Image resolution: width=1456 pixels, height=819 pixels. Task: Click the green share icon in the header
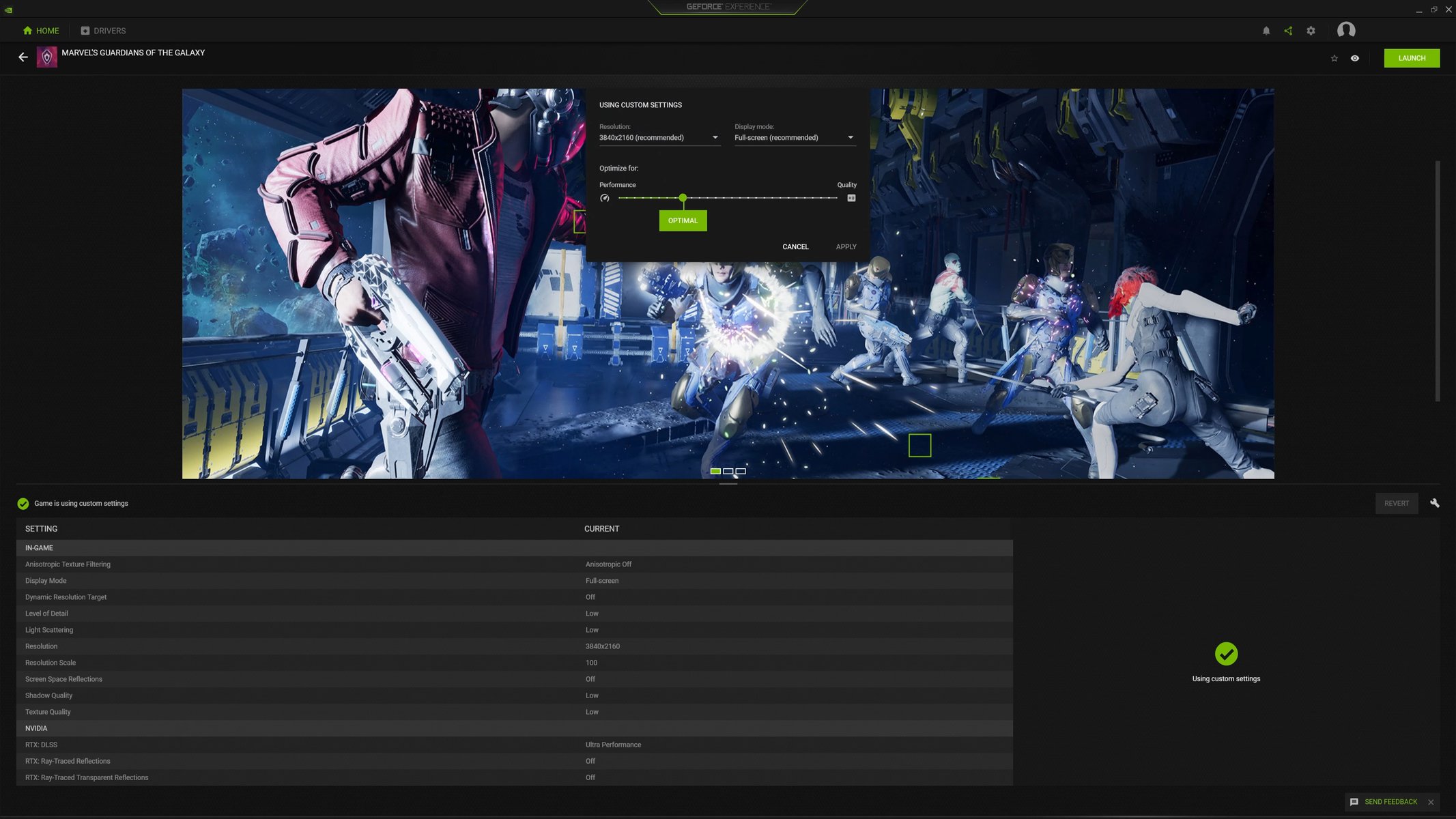pyautogui.click(x=1289, y=30)
